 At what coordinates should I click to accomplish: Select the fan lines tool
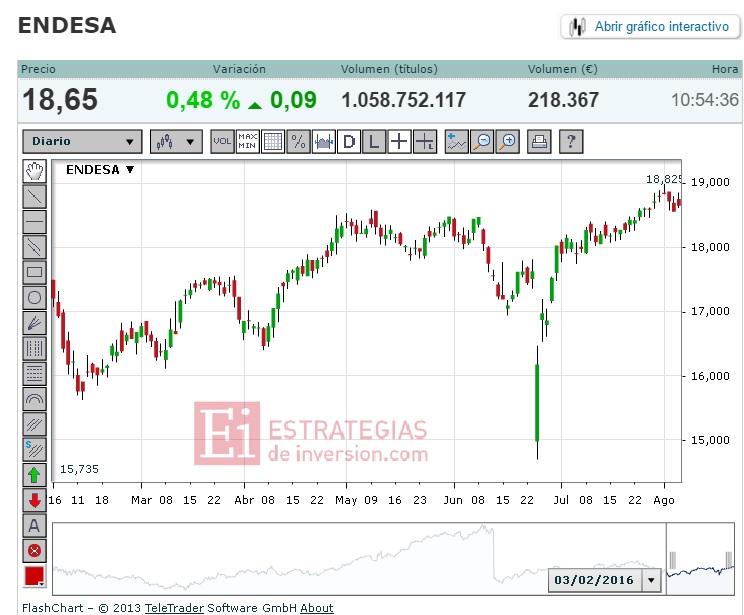[x=34, y=323]
